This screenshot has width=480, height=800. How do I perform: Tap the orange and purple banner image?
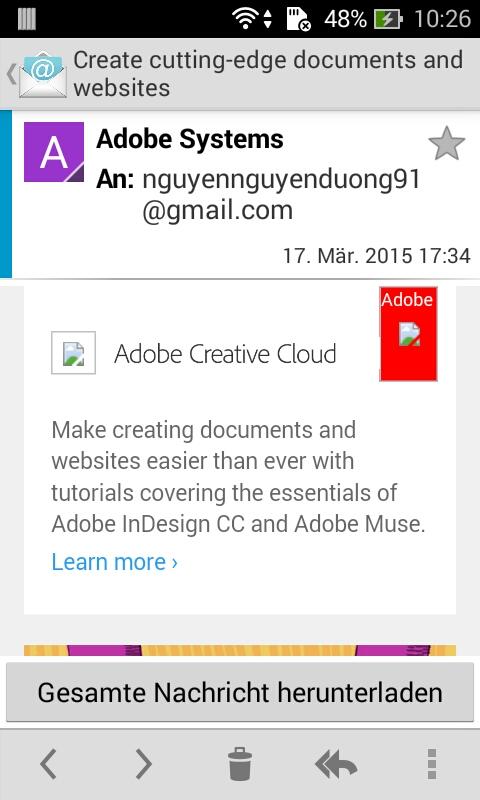pos(240,651)
